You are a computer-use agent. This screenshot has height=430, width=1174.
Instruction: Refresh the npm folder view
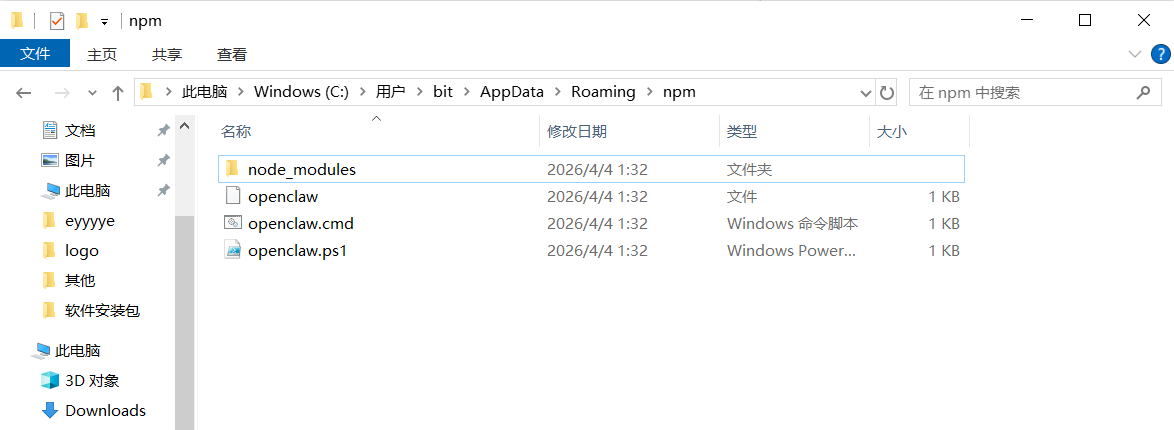pos(886,93)
